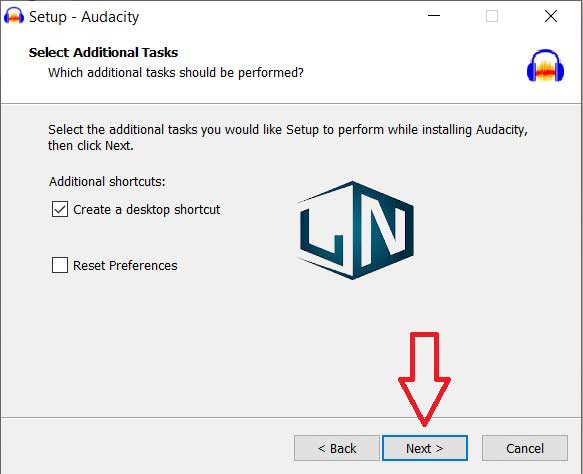This screenshot has height=474, width=583.
Task: Click the Audacity icon in the title bar
Action: (14, 16)
